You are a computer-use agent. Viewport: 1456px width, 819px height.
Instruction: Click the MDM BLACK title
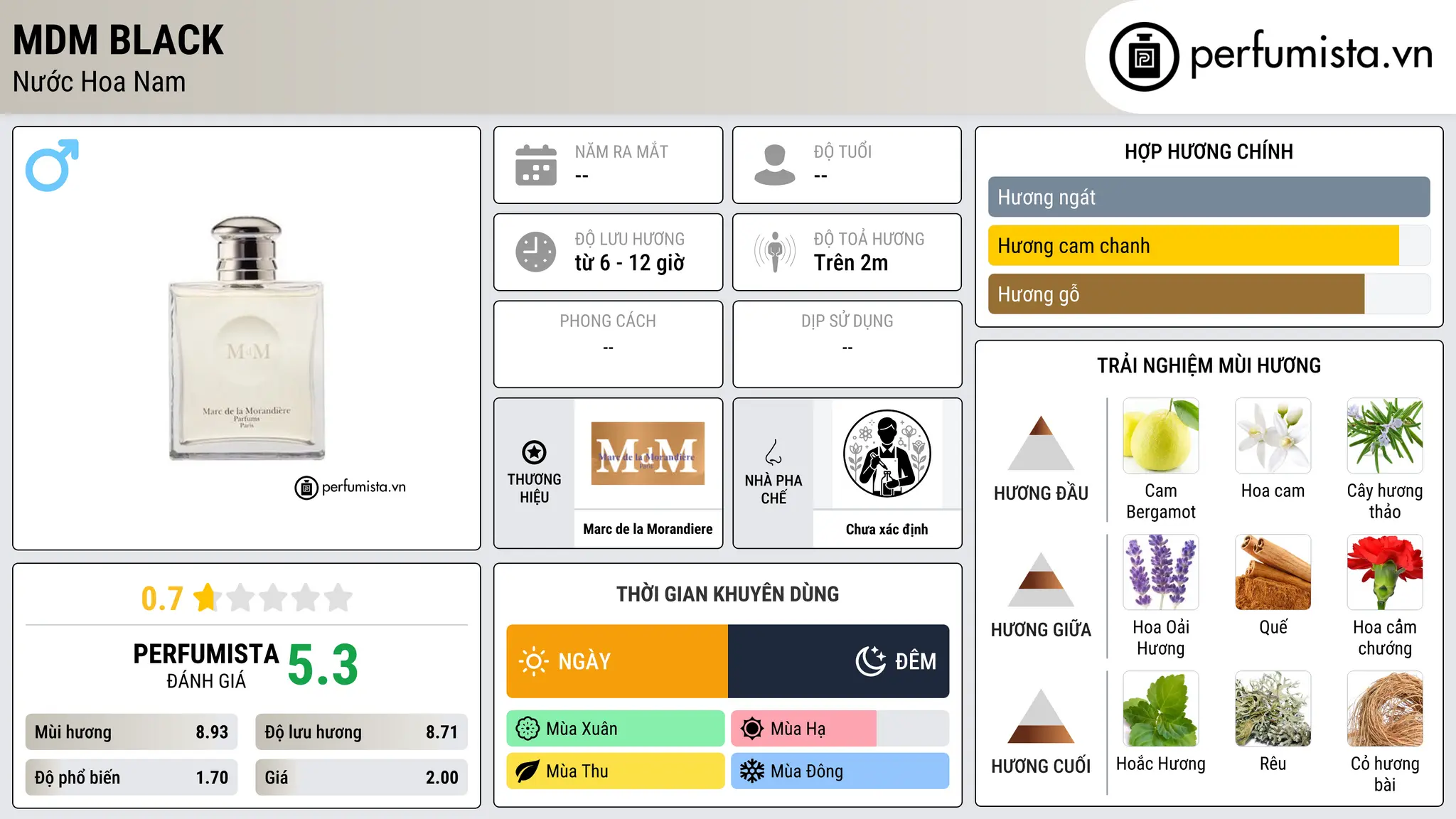[118, 40]
